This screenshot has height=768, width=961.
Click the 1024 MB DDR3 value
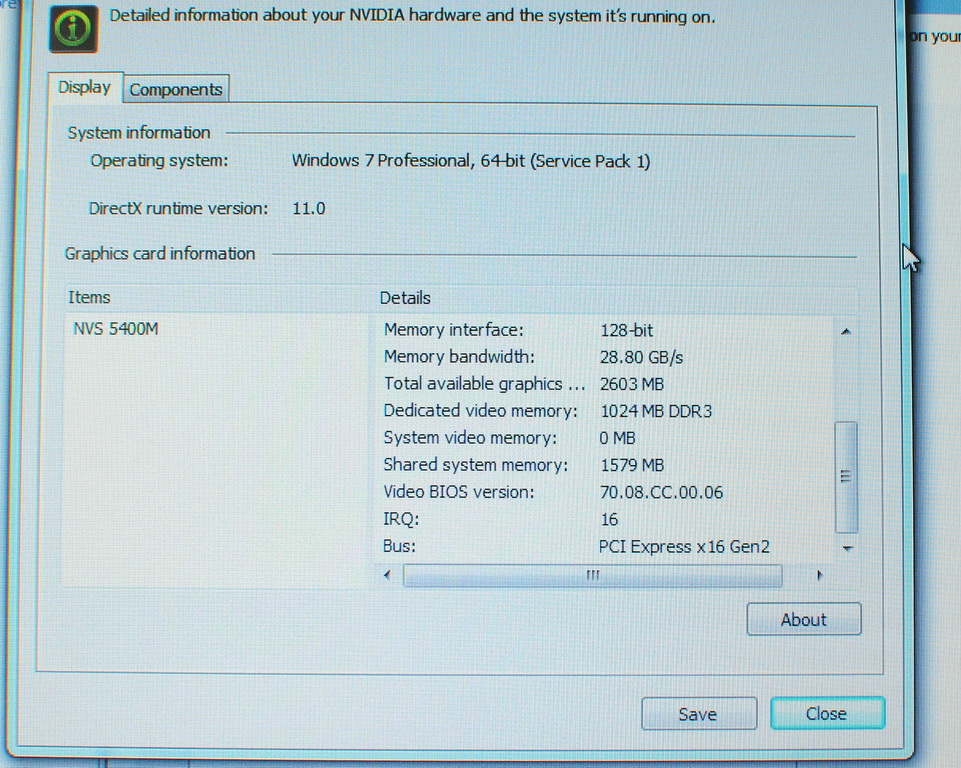[x=656, y=411]
